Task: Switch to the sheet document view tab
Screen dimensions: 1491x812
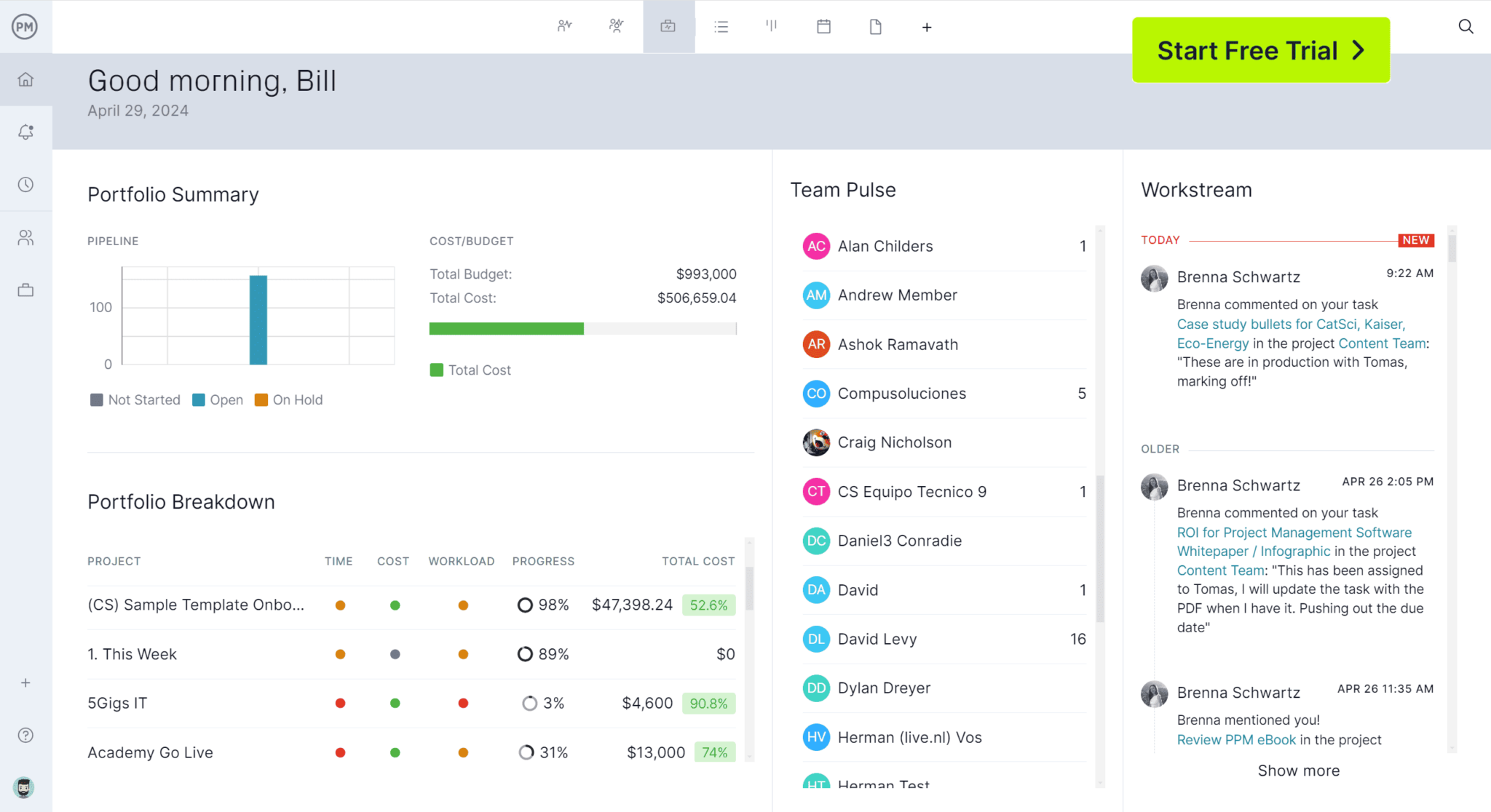Action: coord(876,26)
